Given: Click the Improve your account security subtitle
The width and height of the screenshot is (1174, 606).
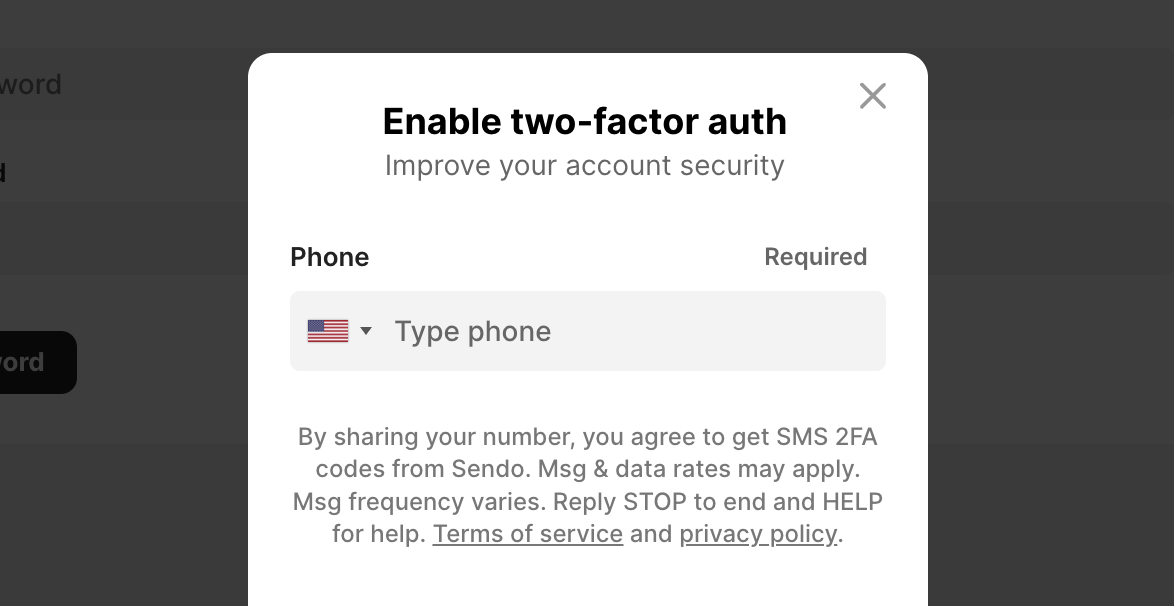Looking at the screenshot, I should point(585,166).
